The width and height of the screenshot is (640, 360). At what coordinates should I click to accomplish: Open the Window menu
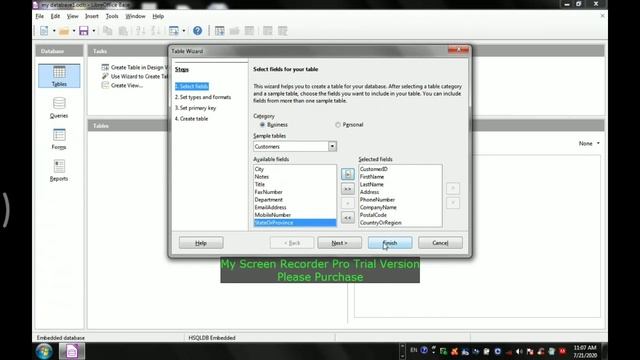(135, 16)
